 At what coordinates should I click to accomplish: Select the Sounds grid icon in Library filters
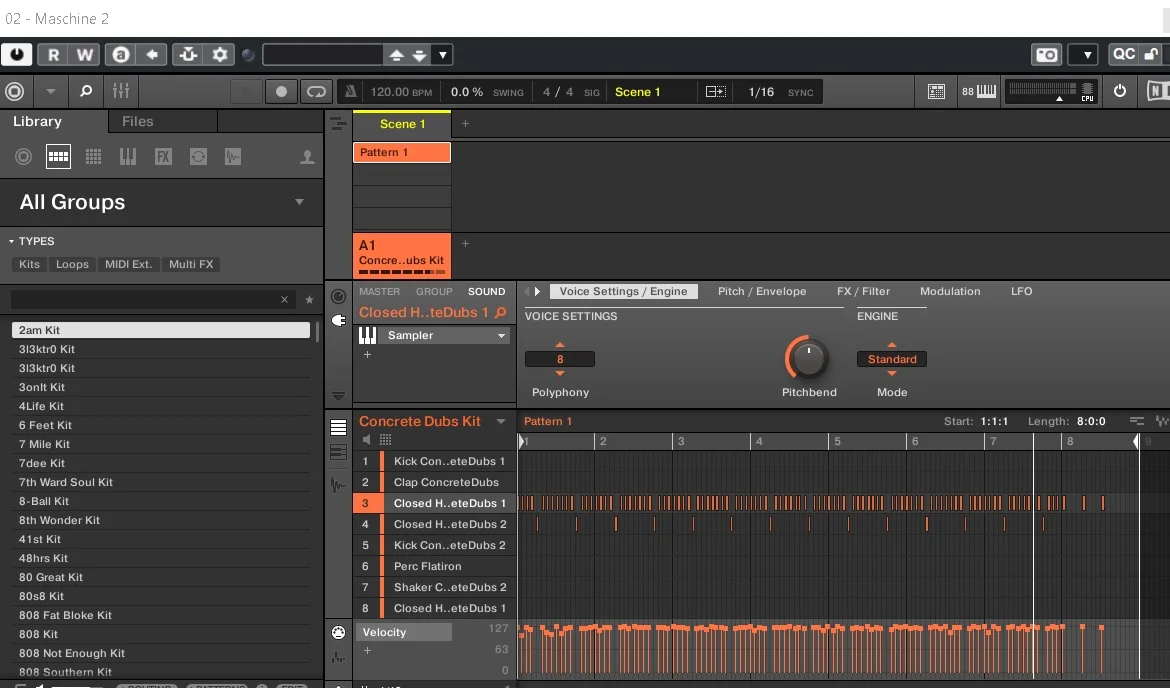coord(93,157)
